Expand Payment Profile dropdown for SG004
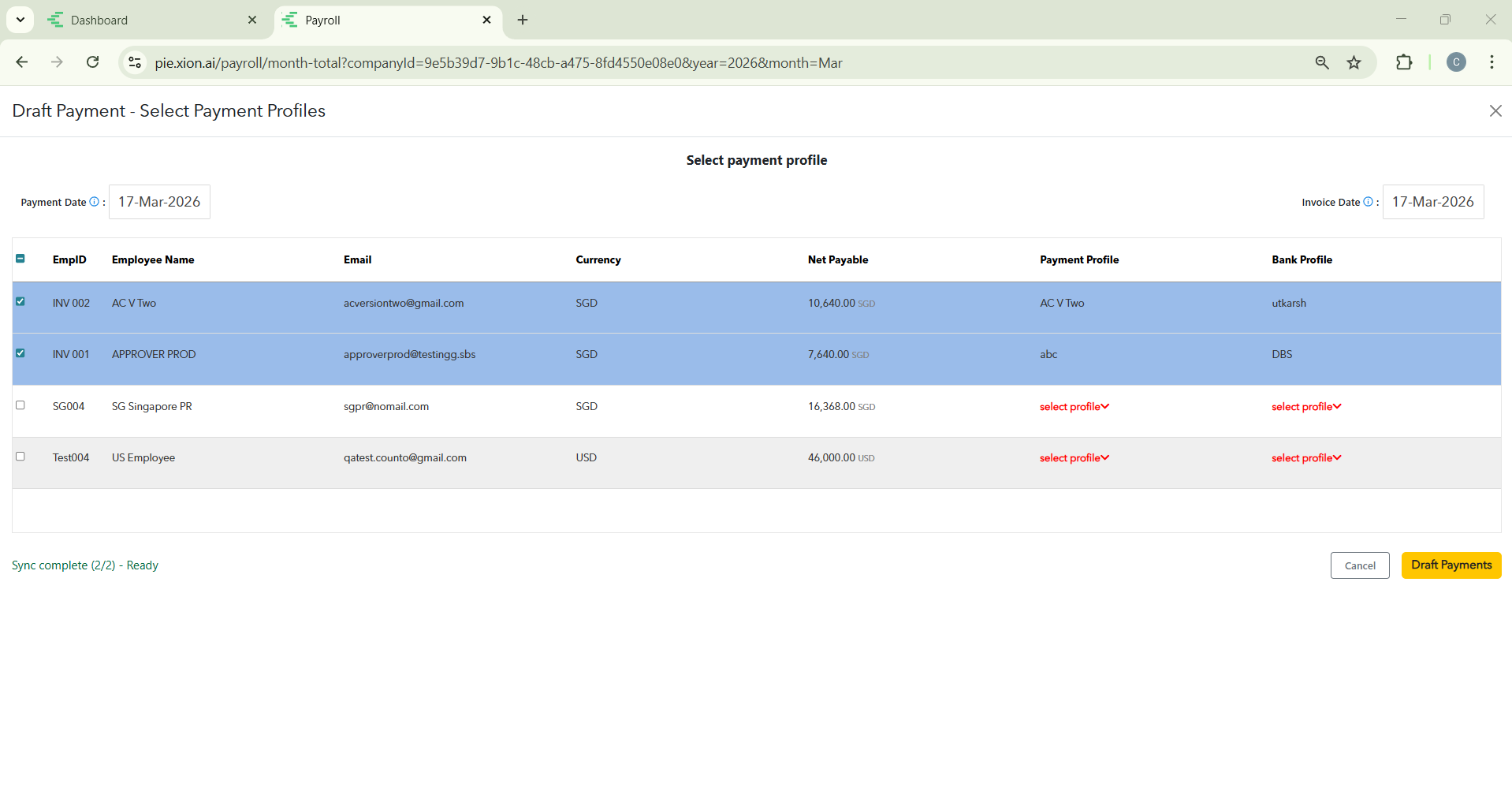The width and height of the screenshot is (1512, 802). coord(1074,407)
